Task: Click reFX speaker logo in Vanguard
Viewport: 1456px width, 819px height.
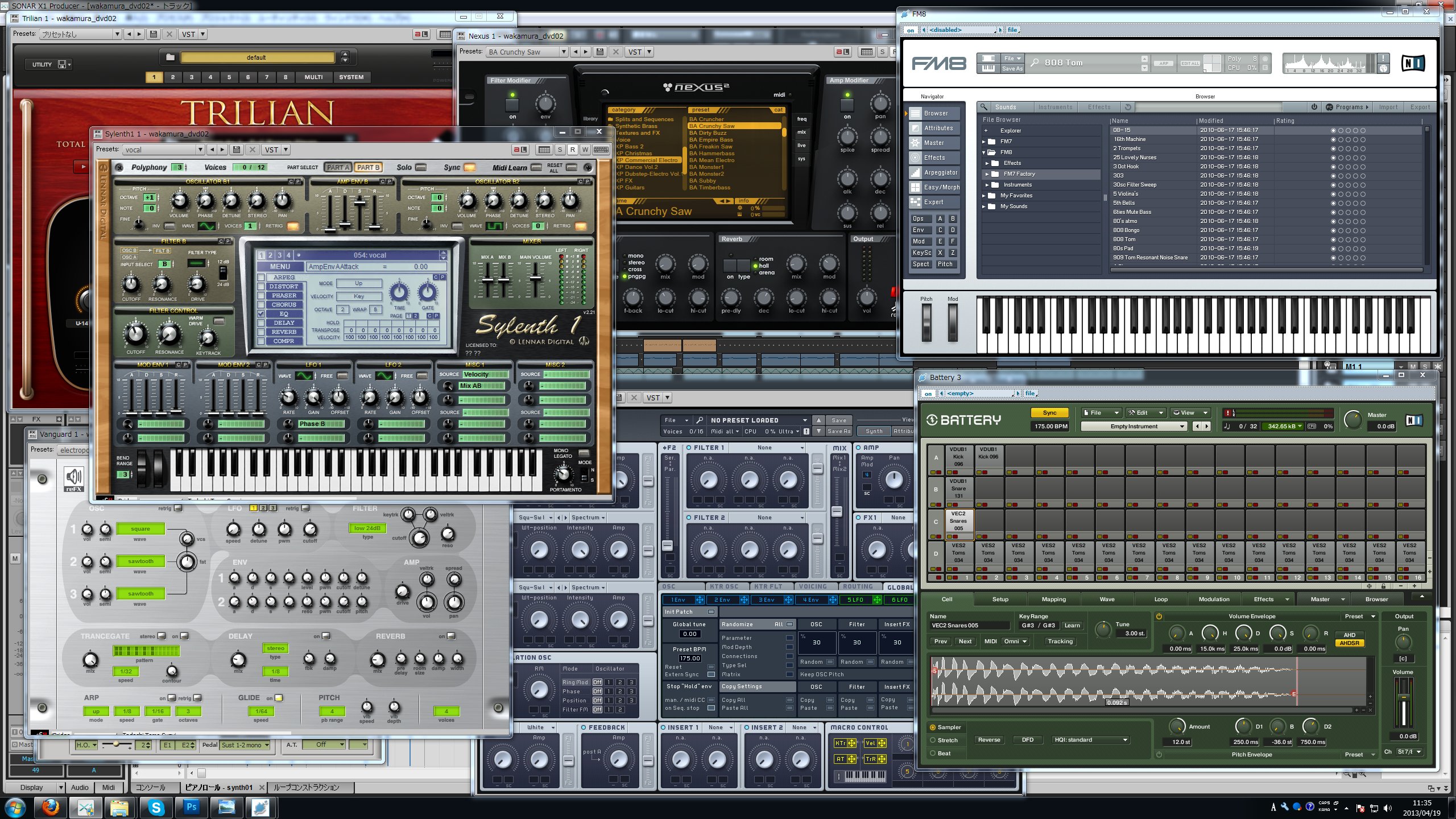Action: (x=74, y=479)
